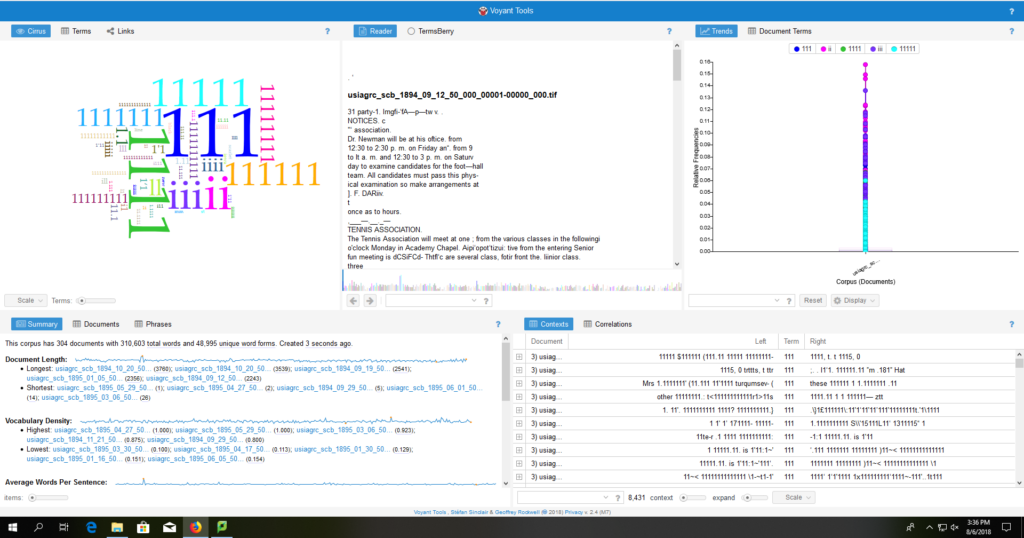Switch to the Documents tab
The width and height of the screenshot is (1024, 538).
coord(96,324)
